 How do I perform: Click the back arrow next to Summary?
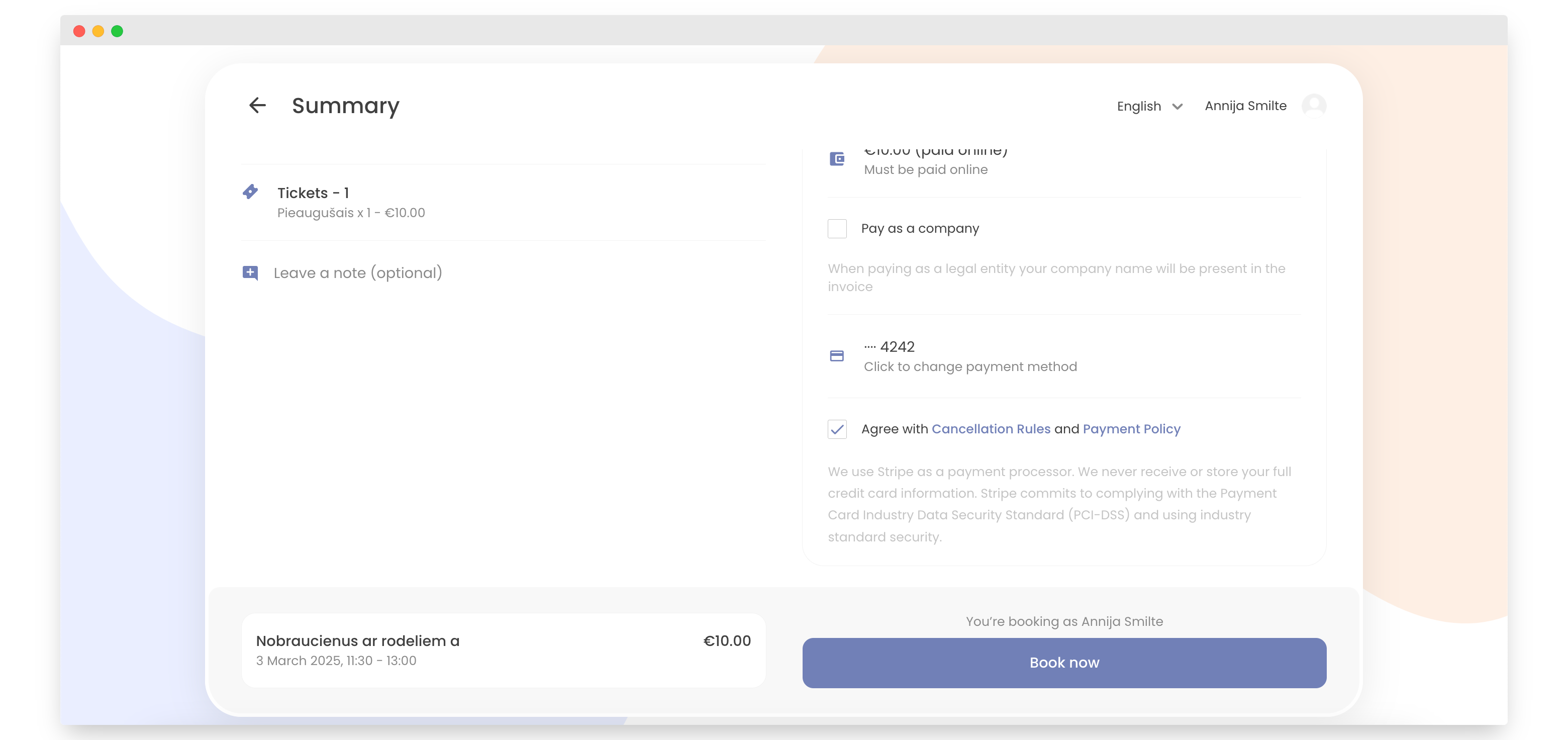click(x=257, y=106)
